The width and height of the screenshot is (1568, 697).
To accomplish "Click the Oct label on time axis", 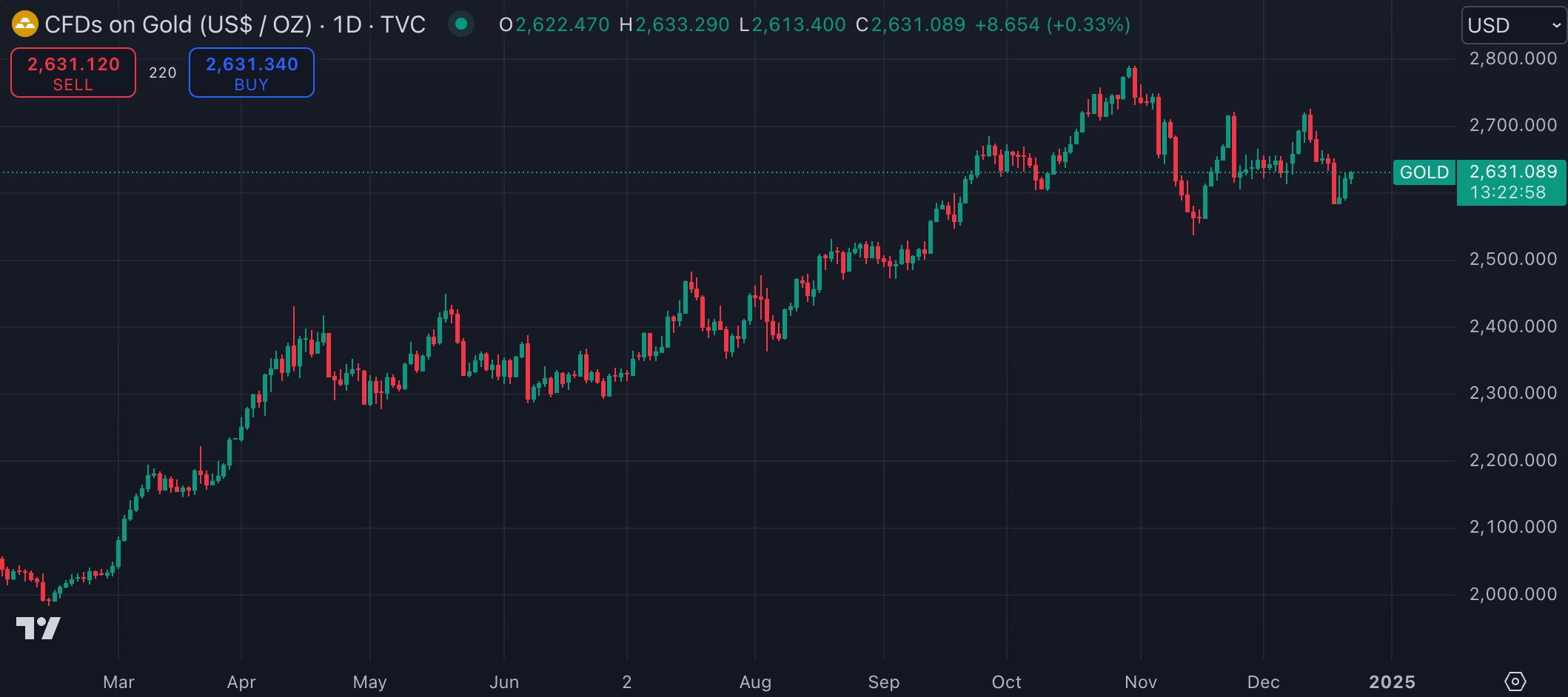I will 1006,682.
